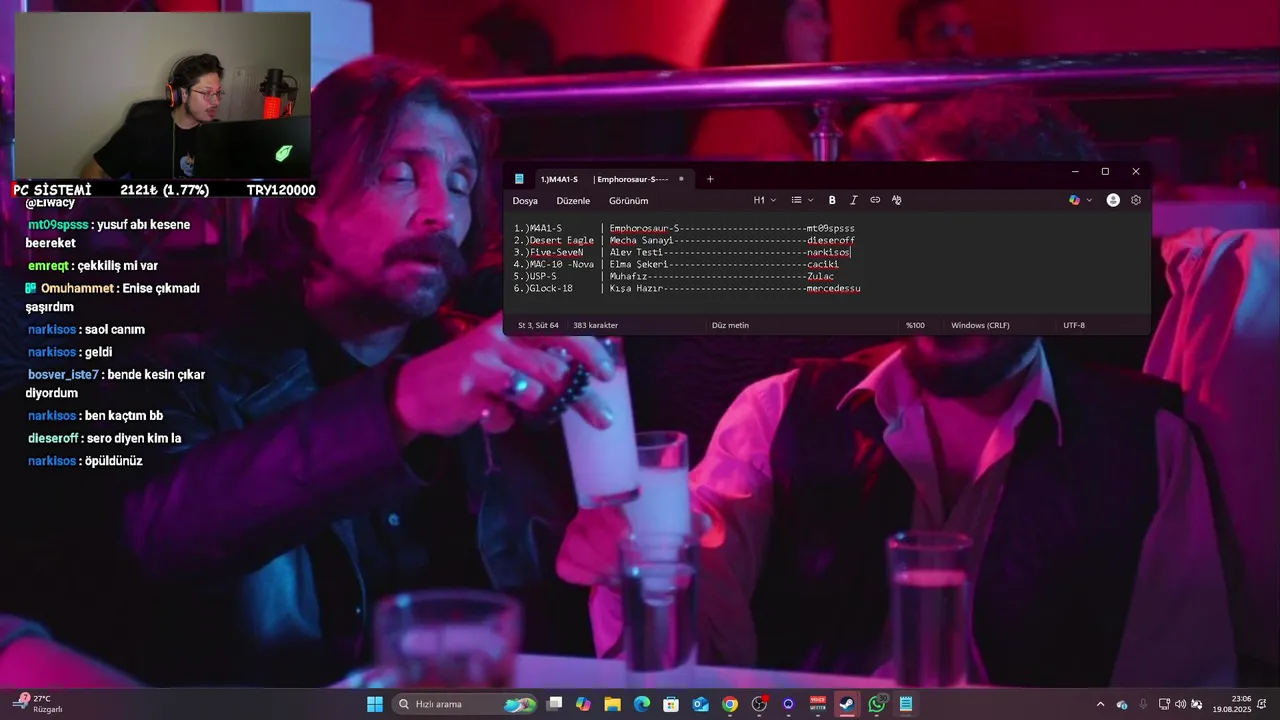The height and width of the screenshot is (720, 1280).
Task: Open the Dosya menu
Action: tap(525, 201)
